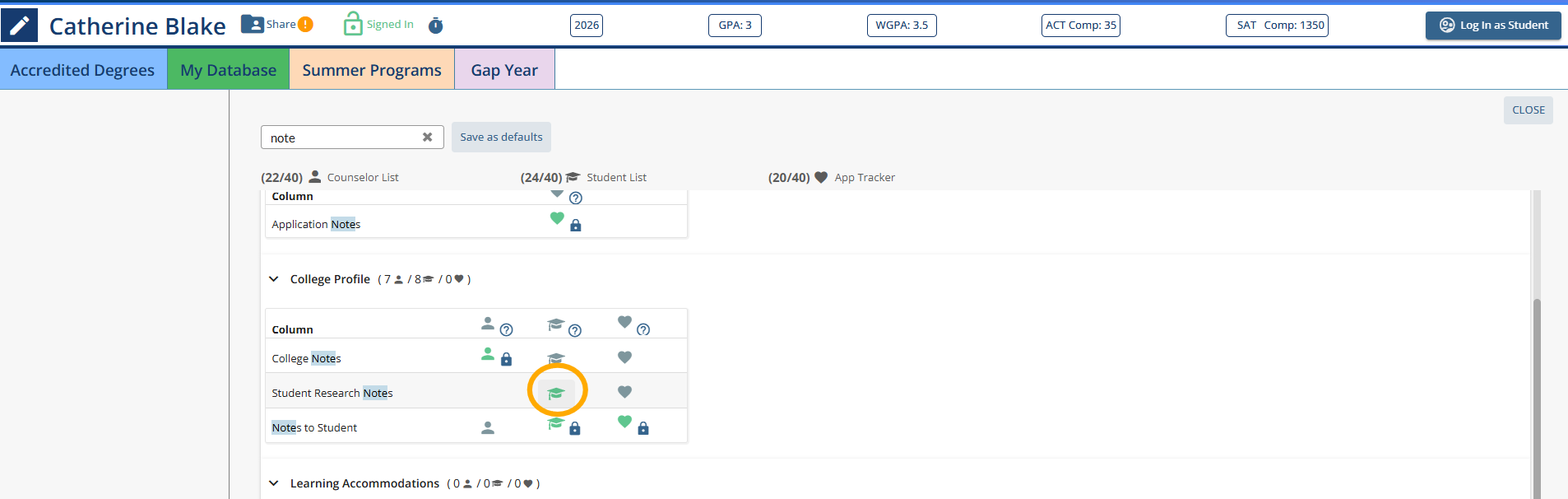Click the green padlock Signed In icon
This screenshot has height=499, width=1568.
[x=353, y=23]
